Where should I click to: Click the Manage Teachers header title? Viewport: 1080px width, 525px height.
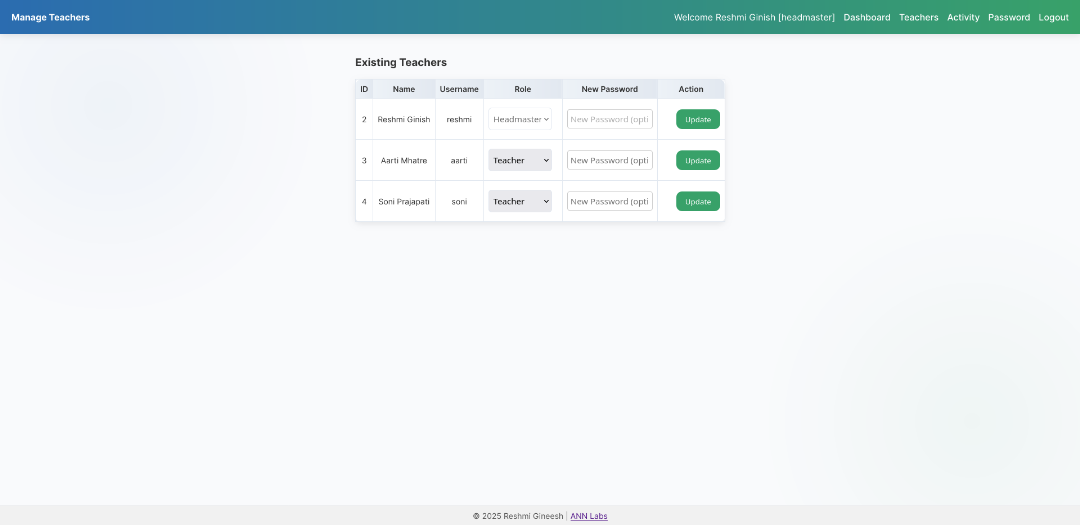50,17
